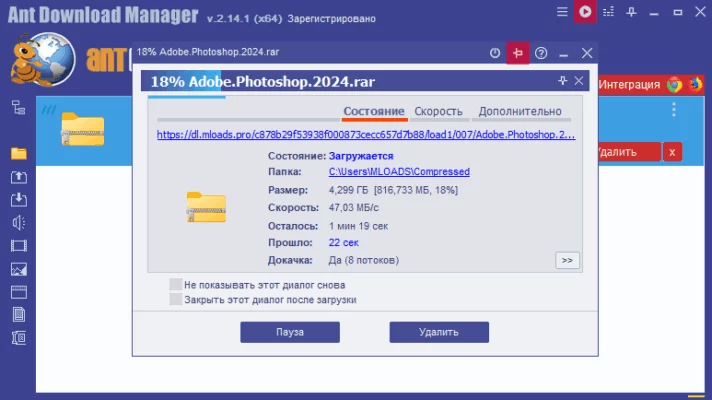Enable 'Закрыть этот диалог после загрузки' checkbox
Viewport: 712px width, 400px height.
pos(175,299)
